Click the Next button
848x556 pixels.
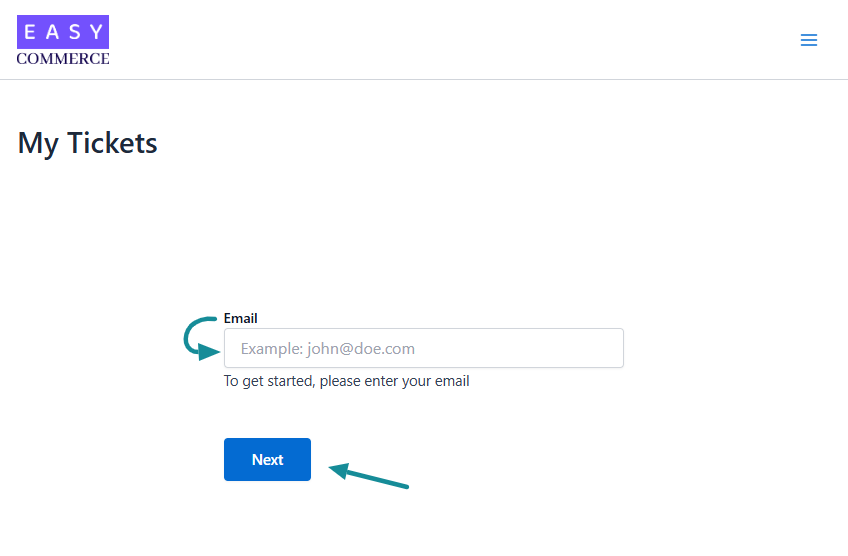click(267, 459)
